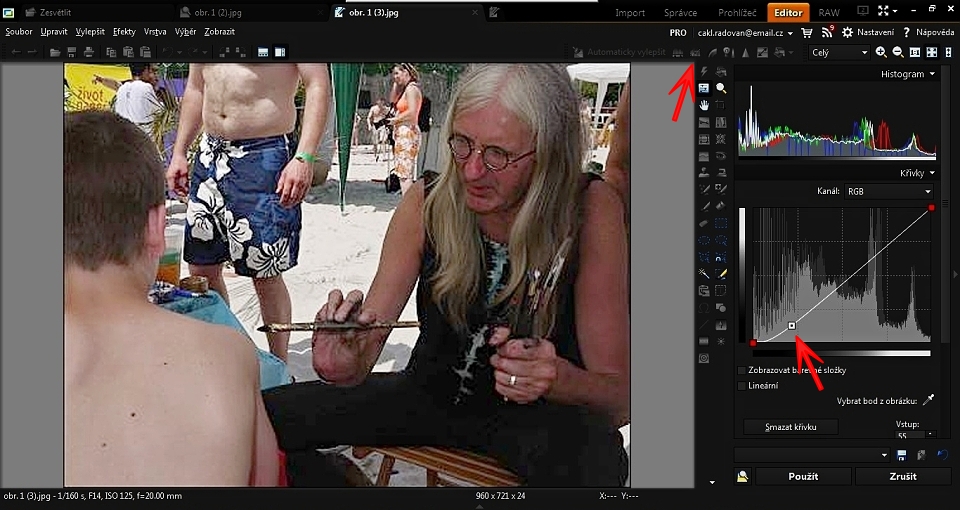Screen dimensions: 960x510
Task: Select the magnifier zoom tool
Action: (x=721, y=88)
